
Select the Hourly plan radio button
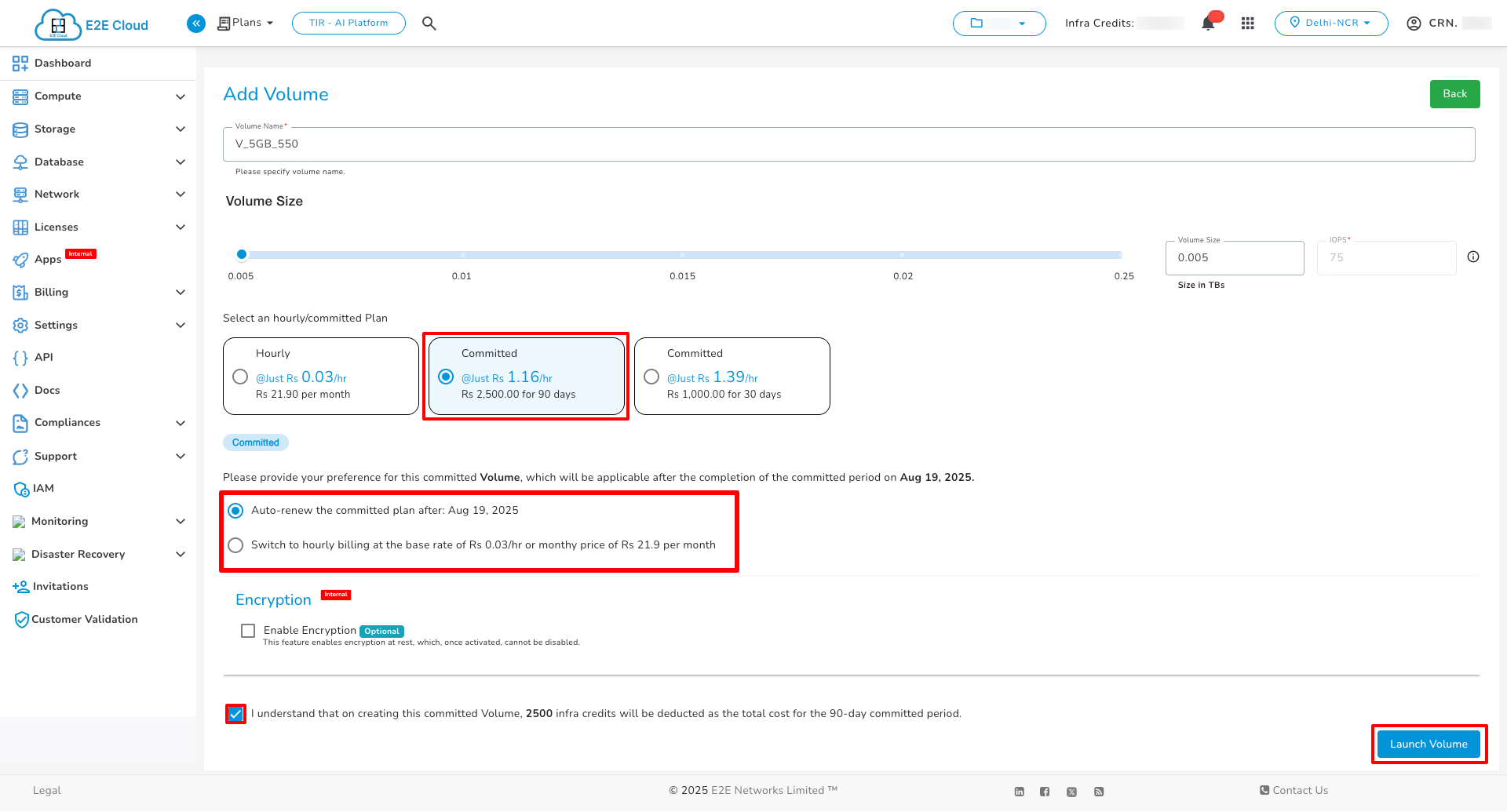coord(241,377)
